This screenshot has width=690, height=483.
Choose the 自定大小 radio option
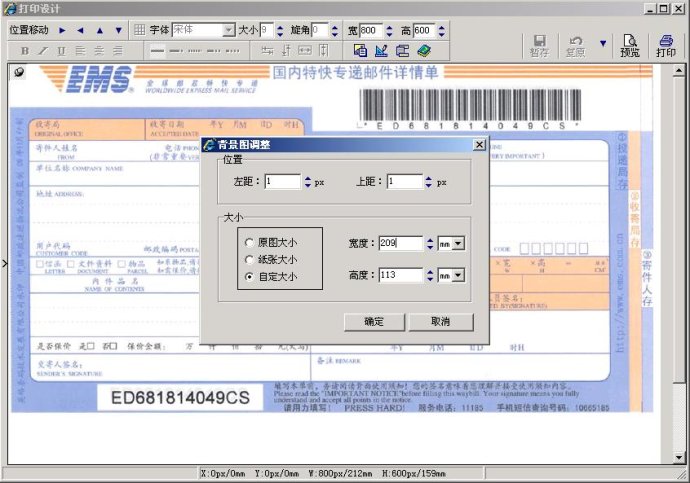click(x=249, y=274)
